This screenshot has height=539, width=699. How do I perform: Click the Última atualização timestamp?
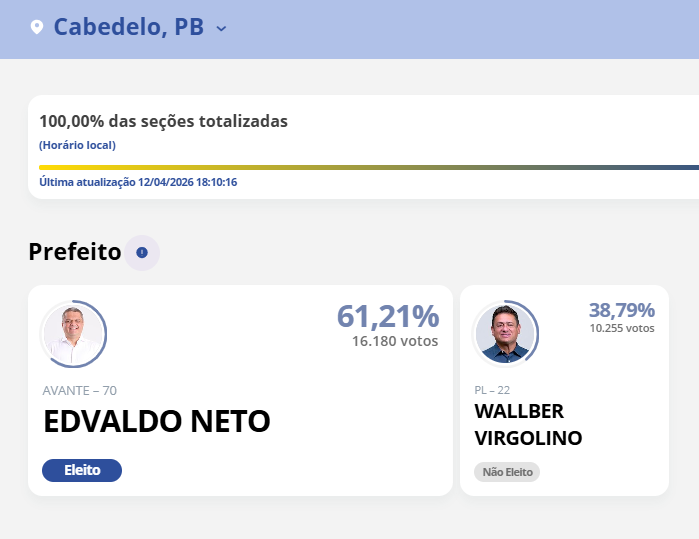(x=138, y=182)
